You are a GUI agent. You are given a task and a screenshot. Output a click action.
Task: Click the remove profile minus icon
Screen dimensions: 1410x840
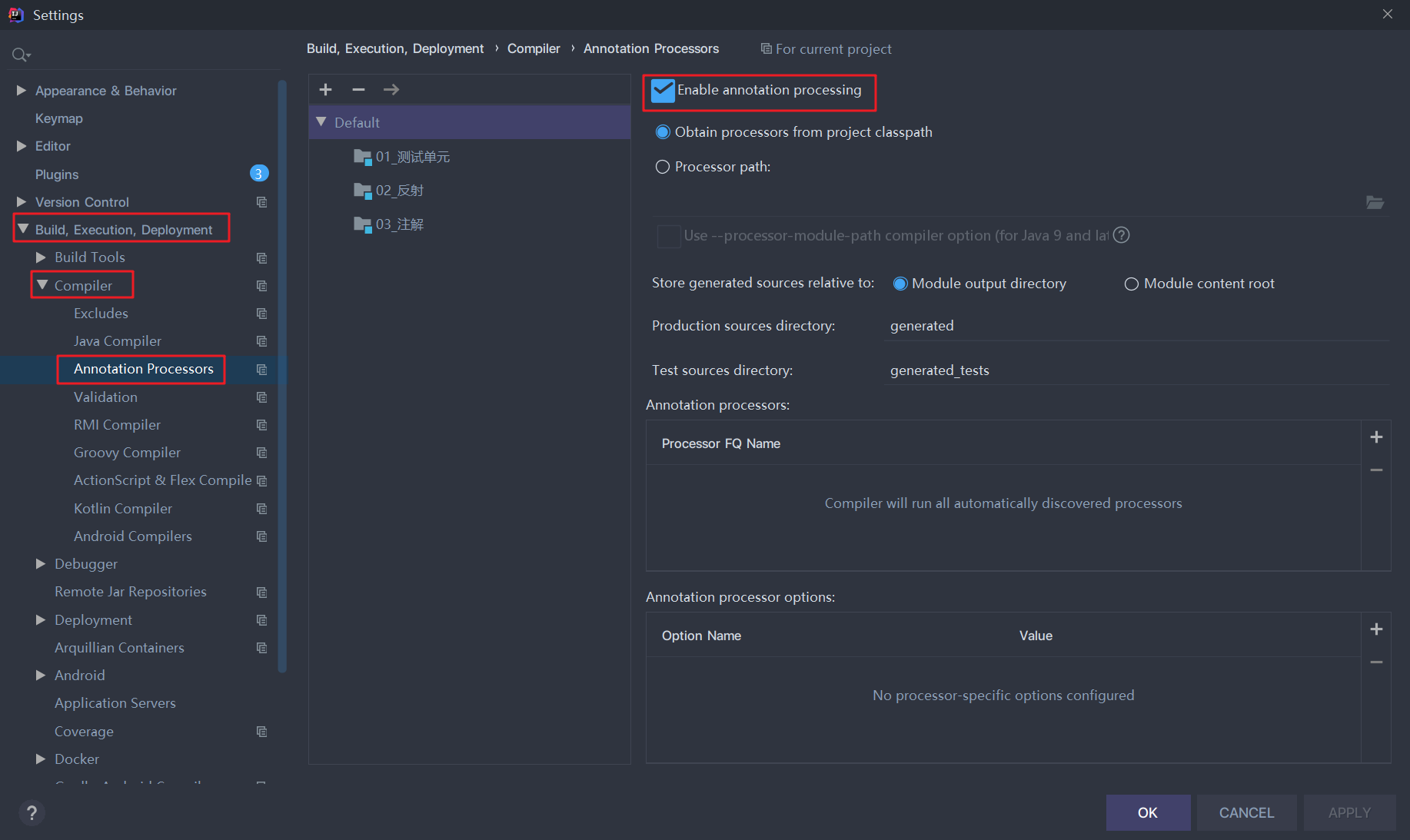point(358,90)
